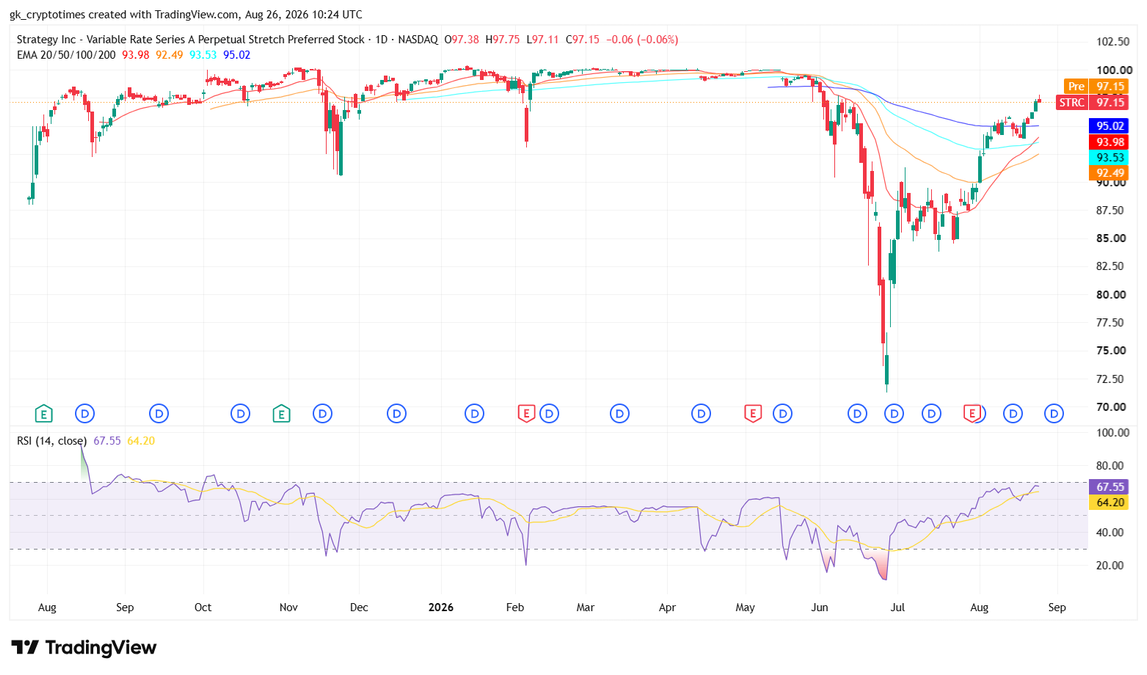This screenshot has height=675, width=1147.
Task: Click the high value H97.75
Action: pos(503,39)
